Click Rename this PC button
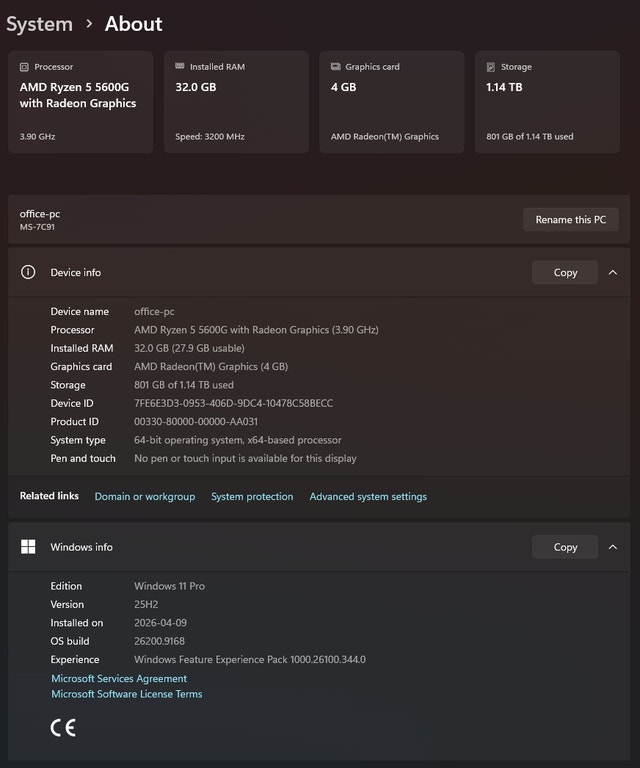The width and height of the screenshot is (640, 768). click(570, 220)
